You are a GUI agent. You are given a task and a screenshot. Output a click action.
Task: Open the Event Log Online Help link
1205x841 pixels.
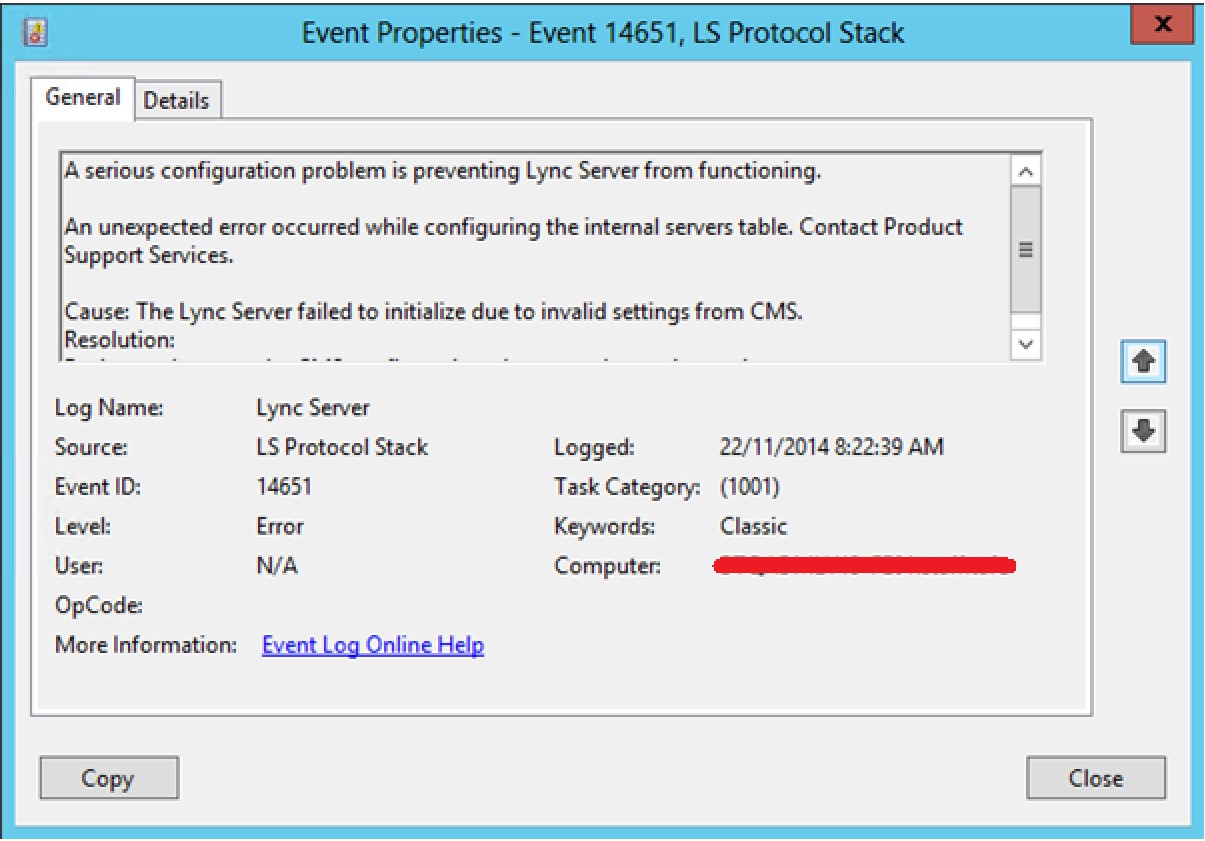coord(372,646)
